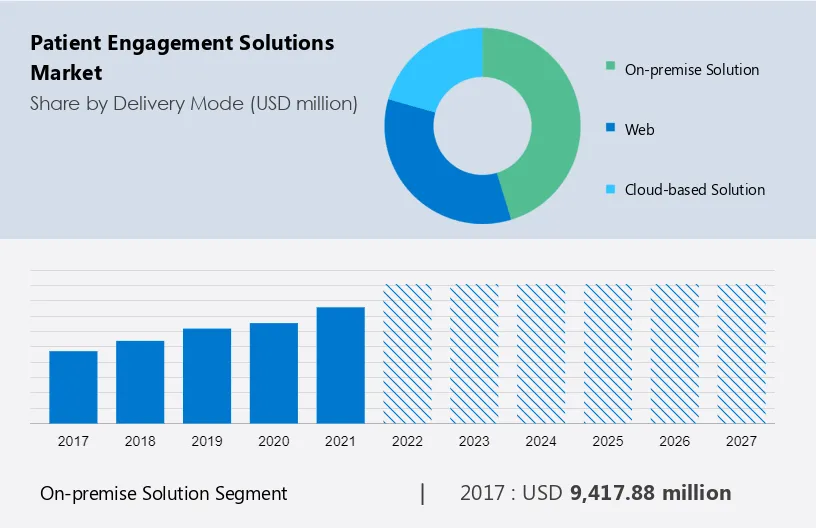Click the 2022 axis label
This screenshot has height=528, width=816.
click(407, 441)
